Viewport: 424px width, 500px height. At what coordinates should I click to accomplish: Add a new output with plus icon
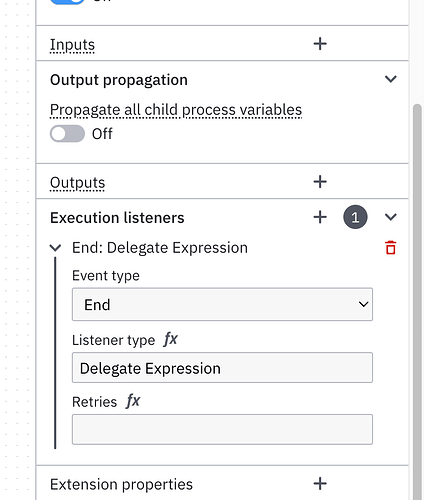click(x=320, y=182)
